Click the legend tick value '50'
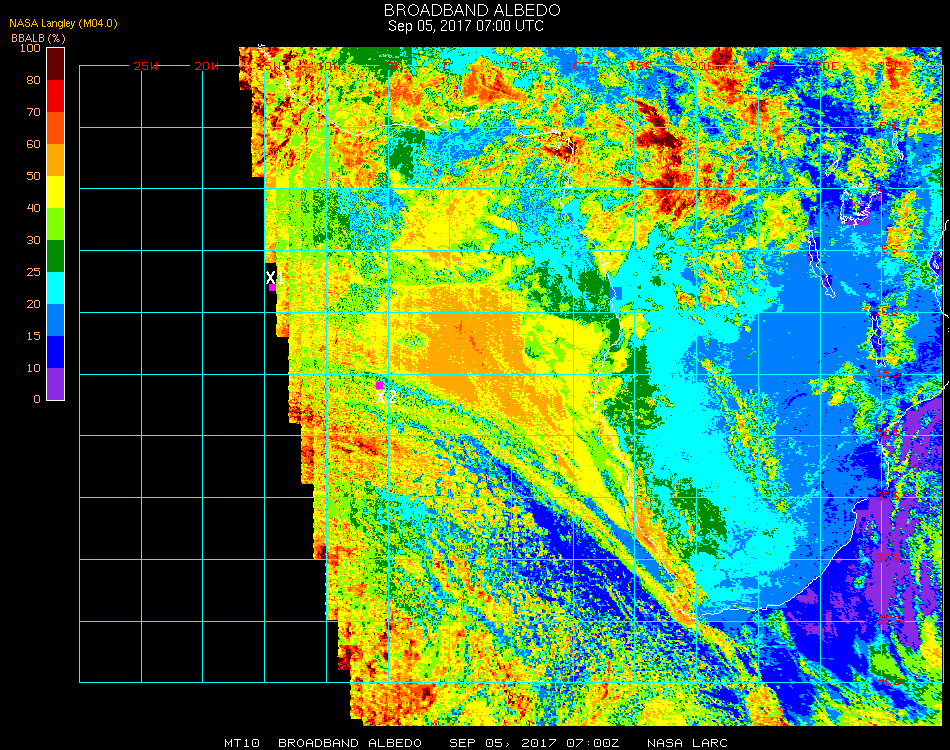The height and width of the screenshot is (750, 950). (33, 176)
